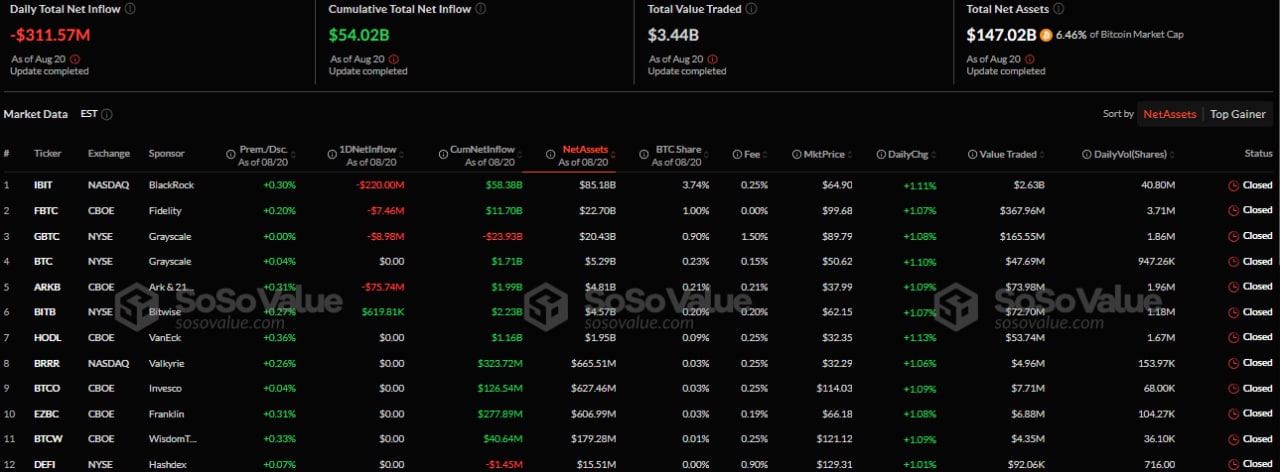Click info icon beside Daily Total Net Inflow

[131, 8]
